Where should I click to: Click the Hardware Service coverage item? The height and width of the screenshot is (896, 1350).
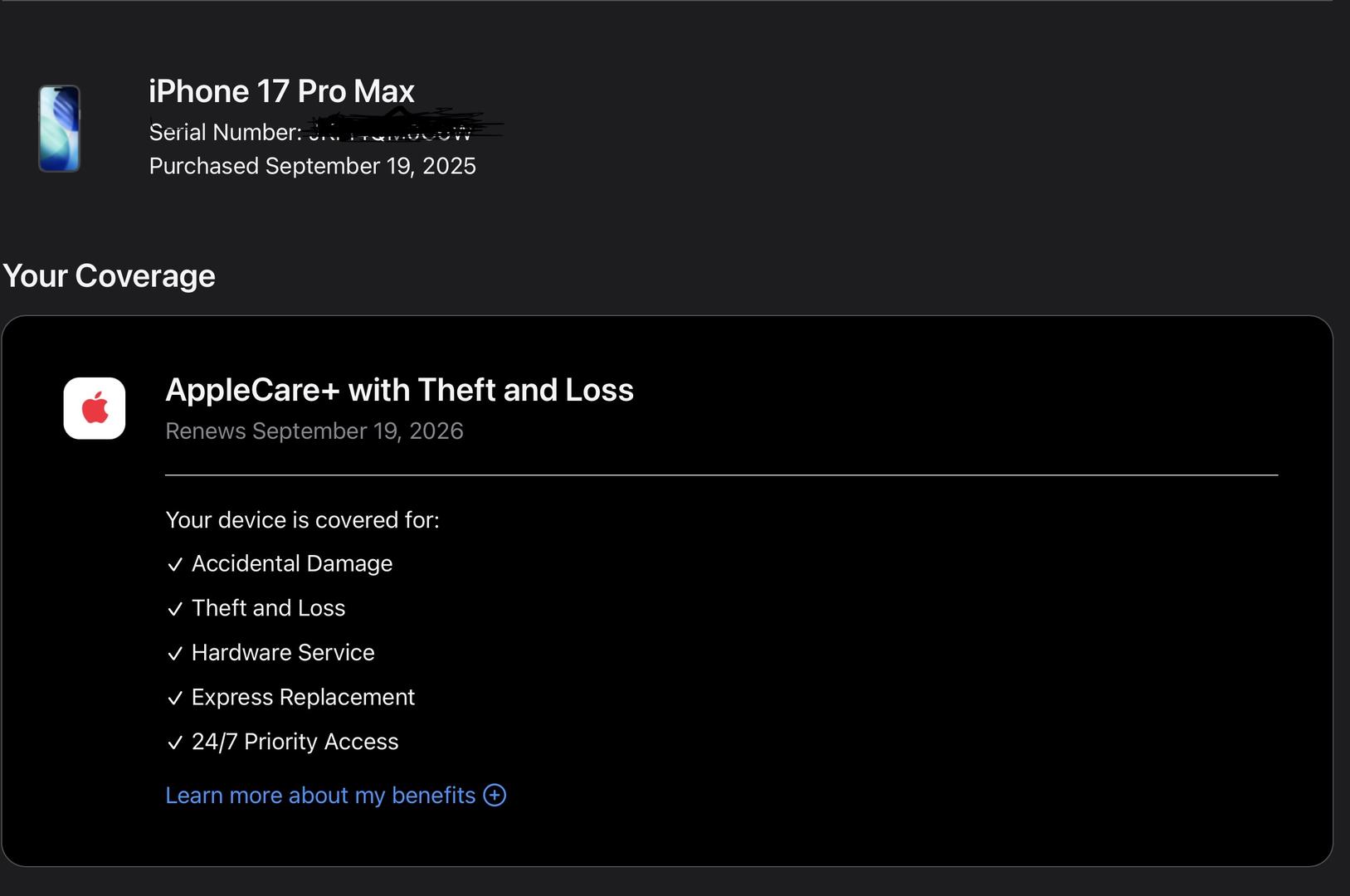pos(283,653)
